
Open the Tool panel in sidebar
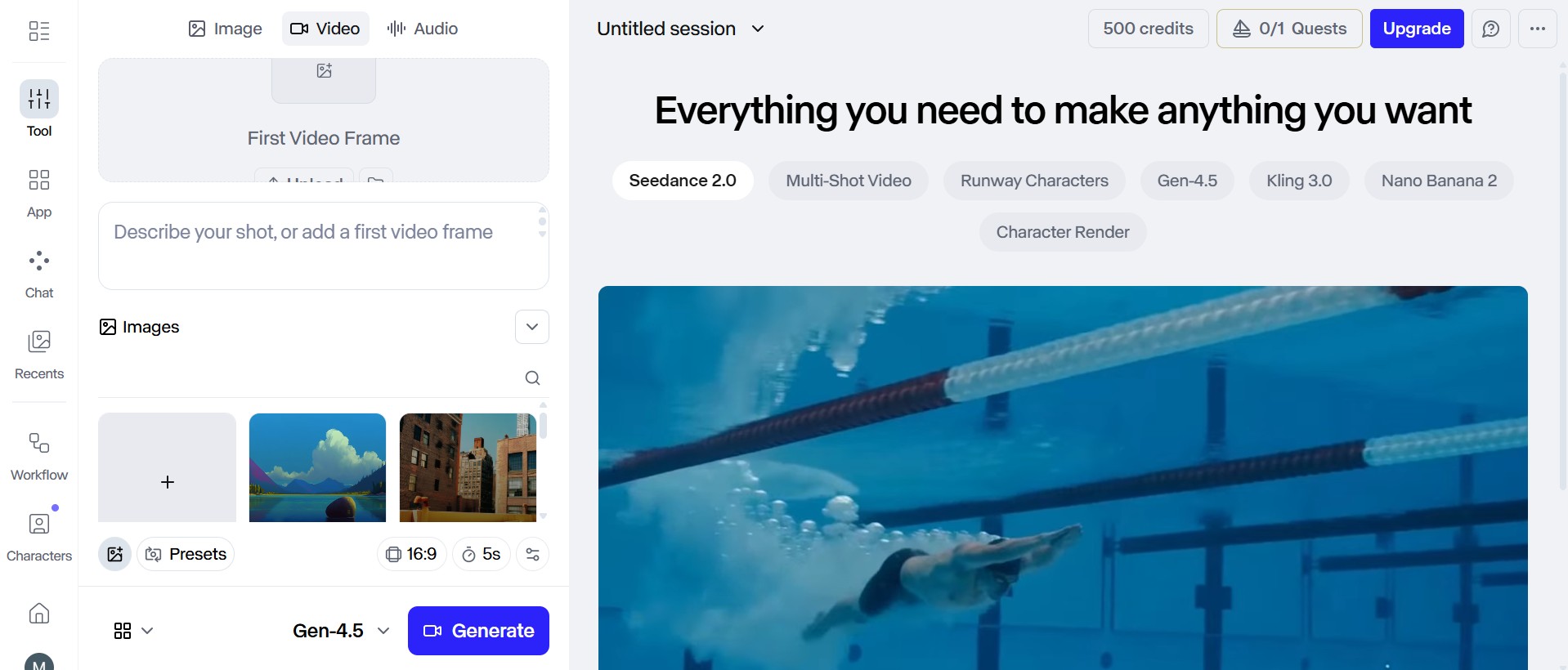coord(39,99)
